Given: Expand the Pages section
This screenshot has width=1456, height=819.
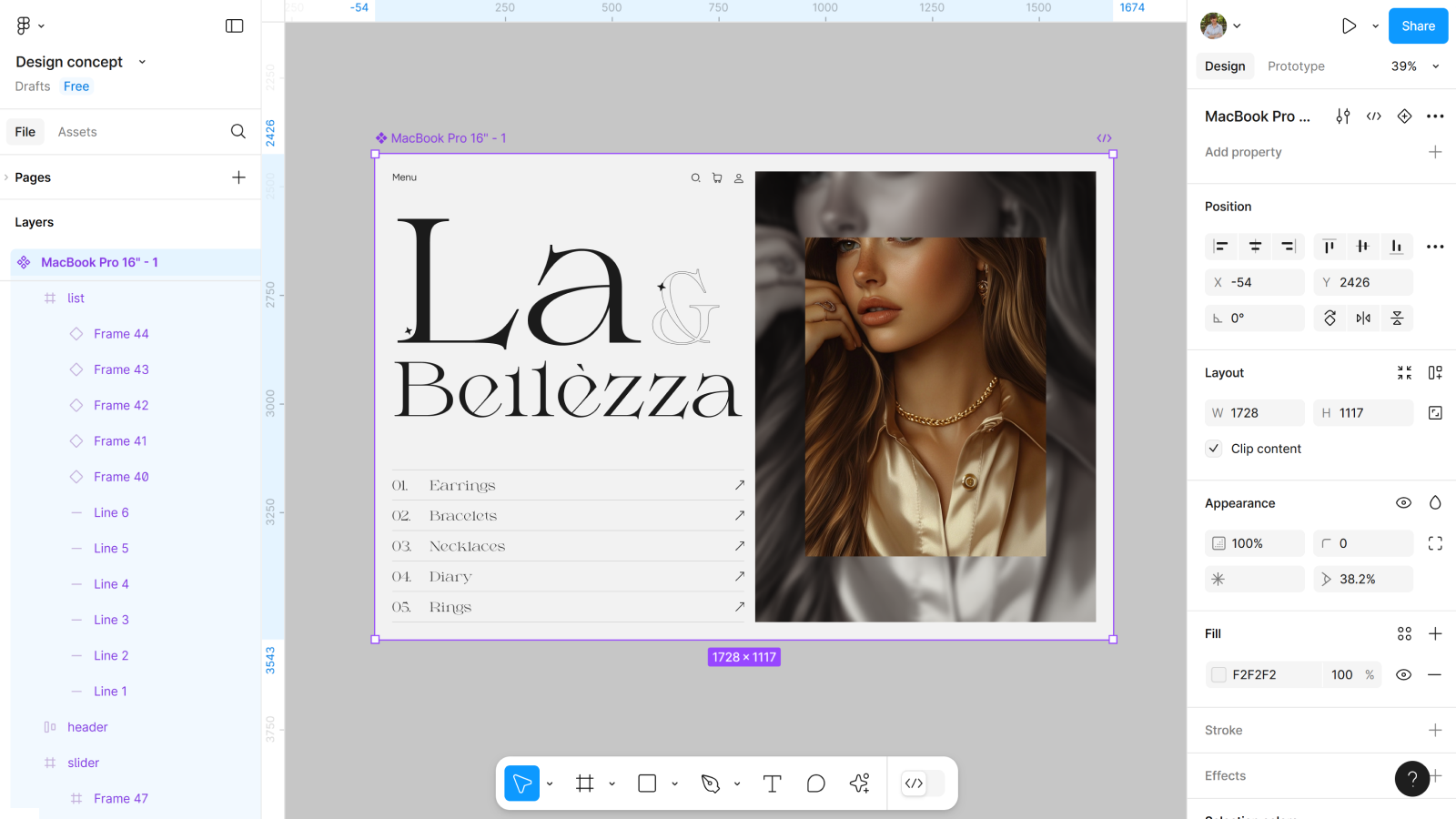Looking at the screenshot, I should point(33,177).
